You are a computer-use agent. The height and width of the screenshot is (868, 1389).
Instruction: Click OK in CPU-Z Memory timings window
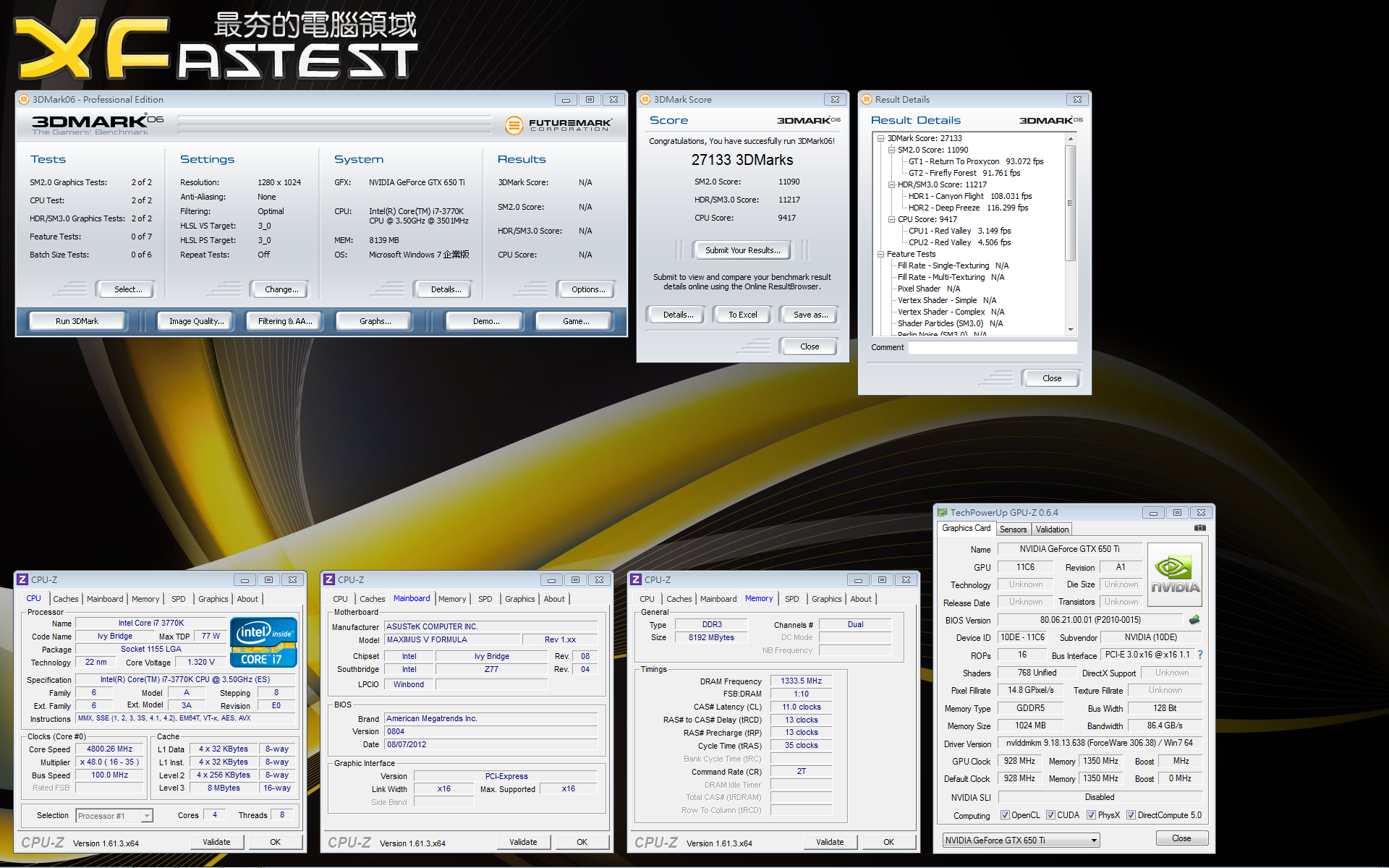tap(888, 842)
